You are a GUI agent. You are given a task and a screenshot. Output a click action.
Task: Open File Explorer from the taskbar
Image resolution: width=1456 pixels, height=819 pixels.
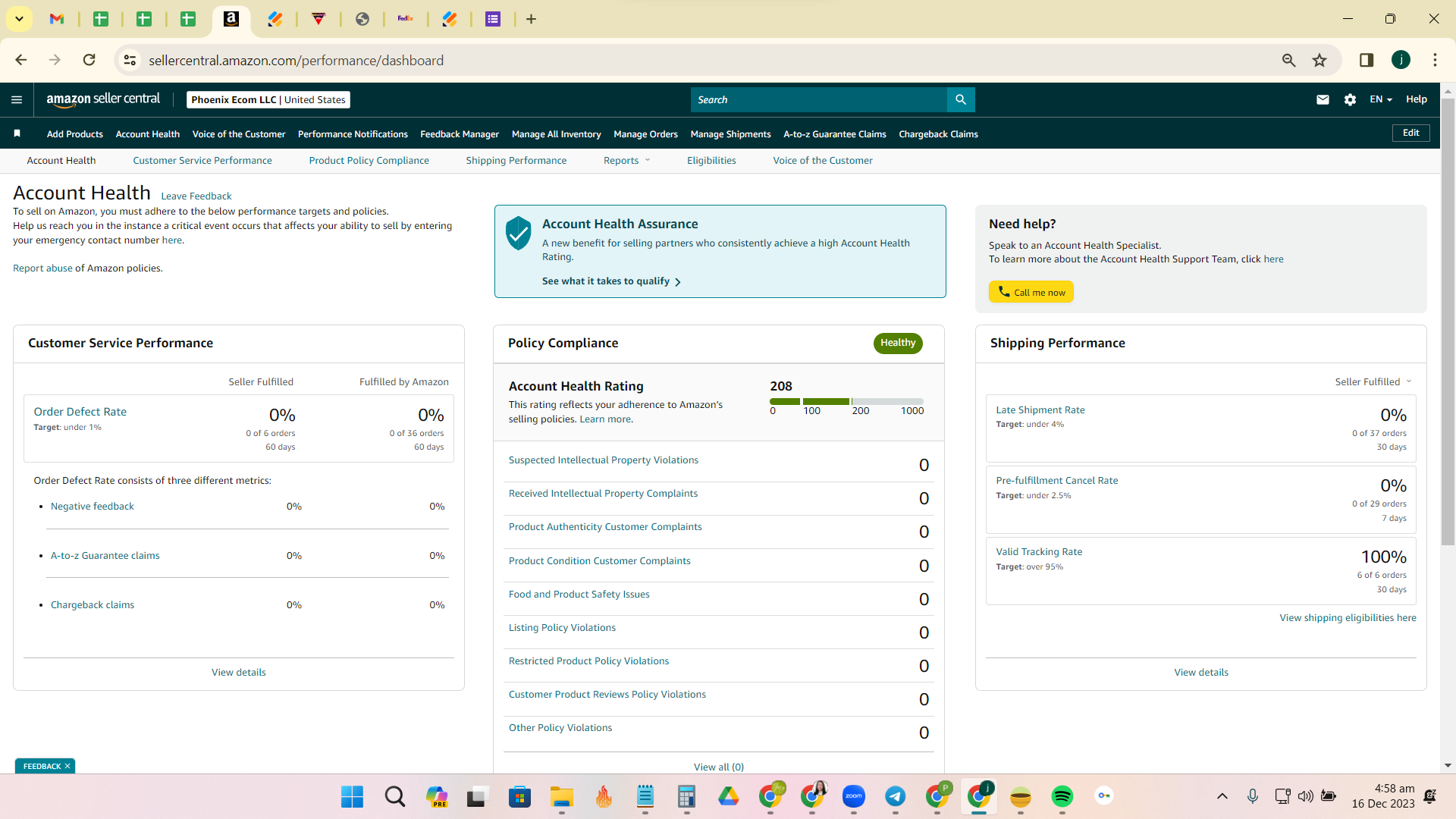tap(561, 796)
